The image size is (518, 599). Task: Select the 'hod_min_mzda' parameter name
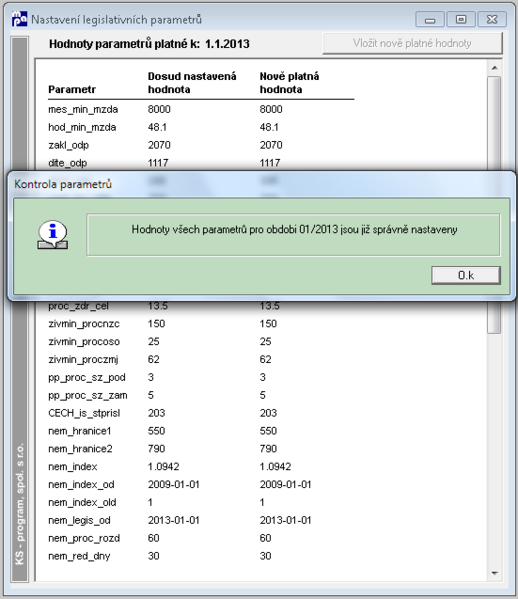pos(82,127)
